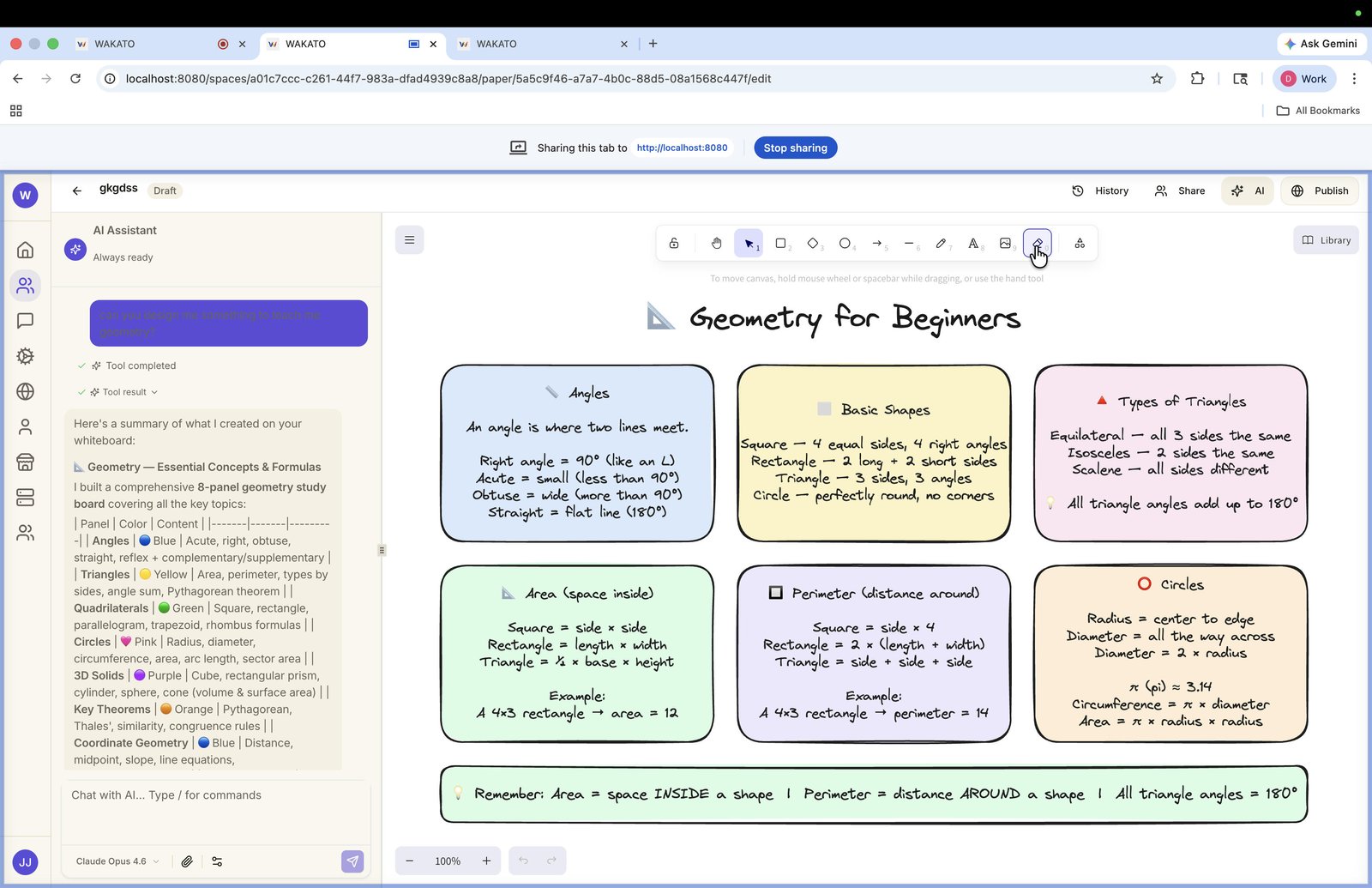Open the Library panel
This screenshot has height=888, width=1372.
tap(1327, 240)
